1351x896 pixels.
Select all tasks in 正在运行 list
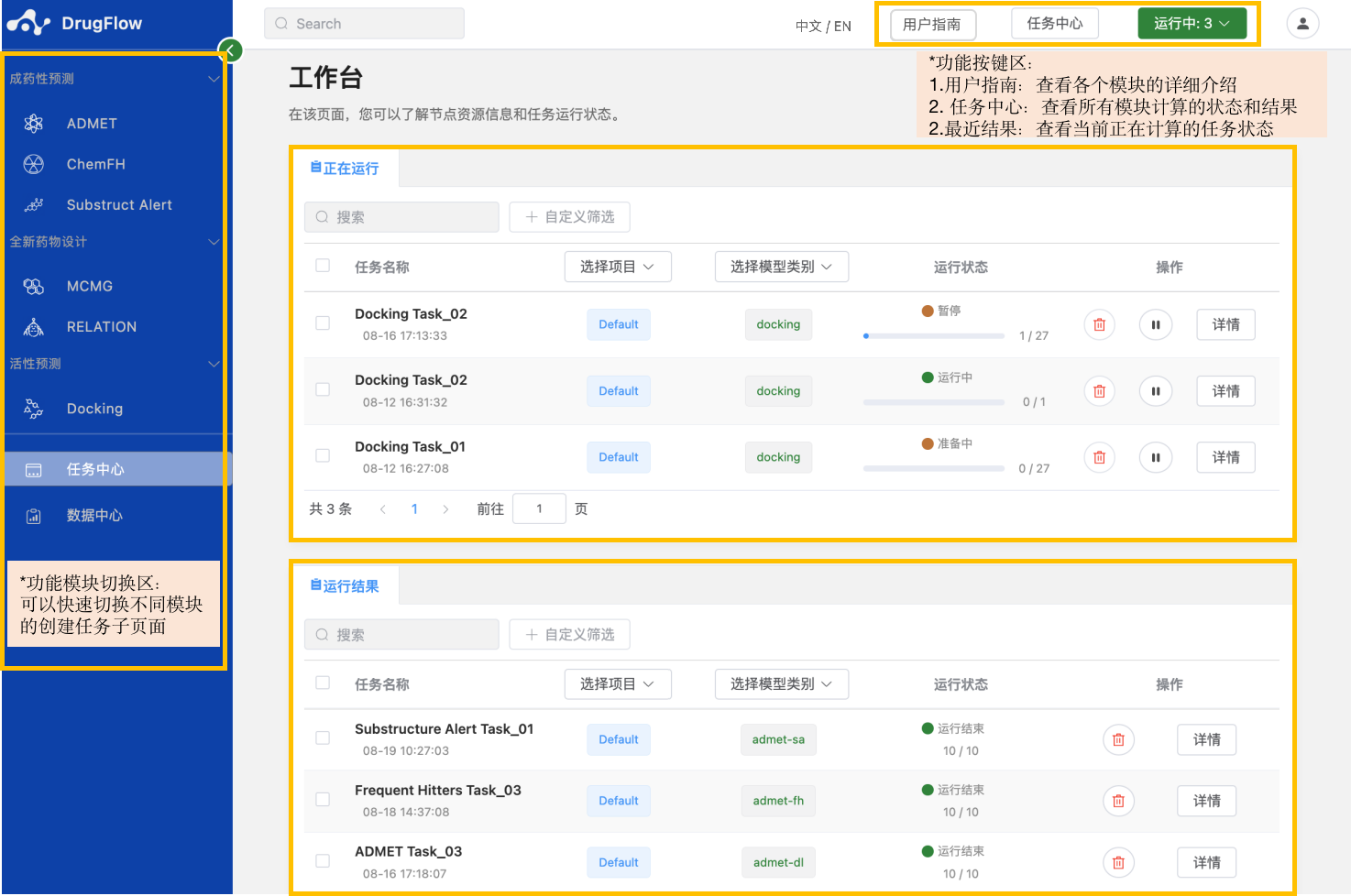(x=322, y=264)
